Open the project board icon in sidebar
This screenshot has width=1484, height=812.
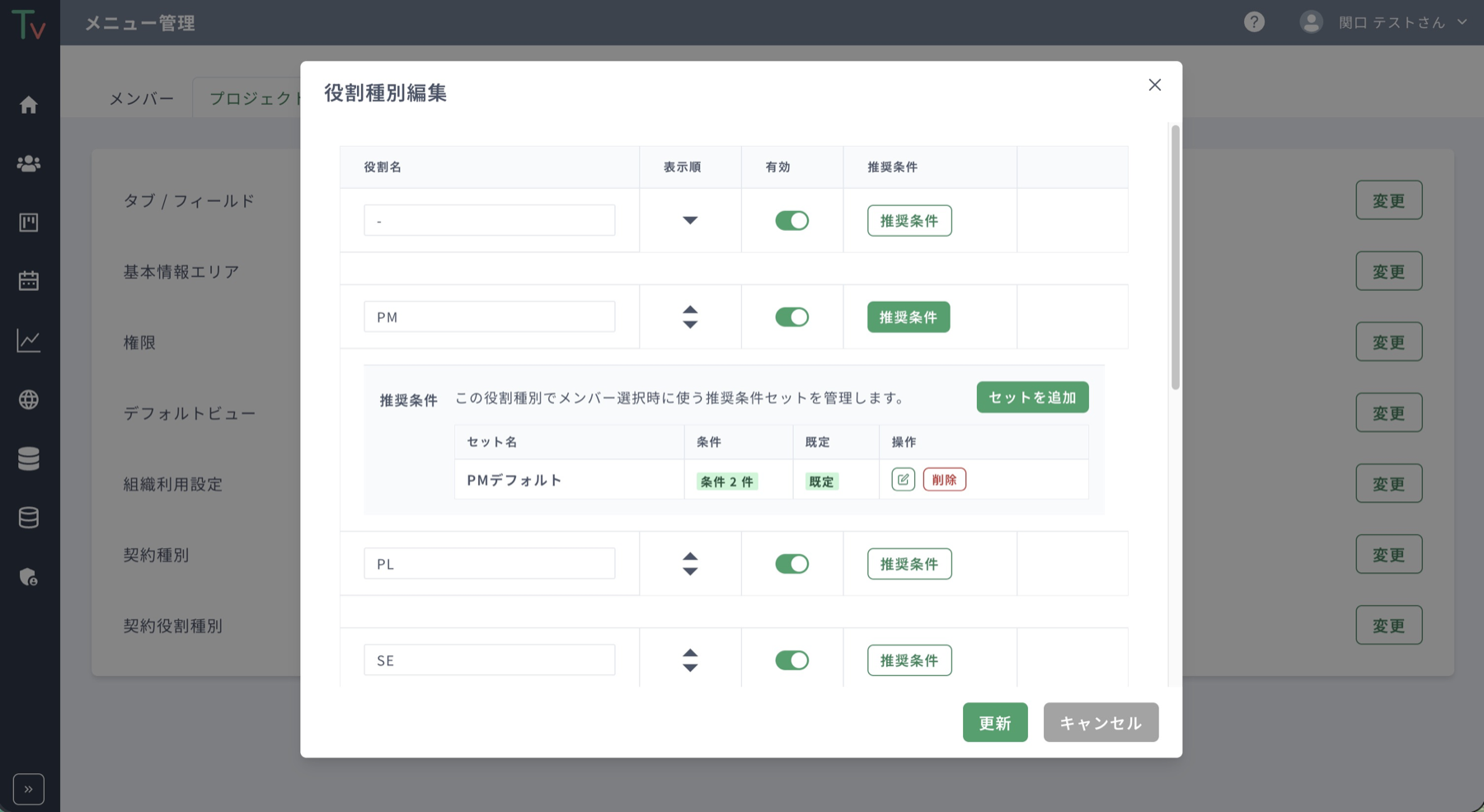[x=29, y=223]
